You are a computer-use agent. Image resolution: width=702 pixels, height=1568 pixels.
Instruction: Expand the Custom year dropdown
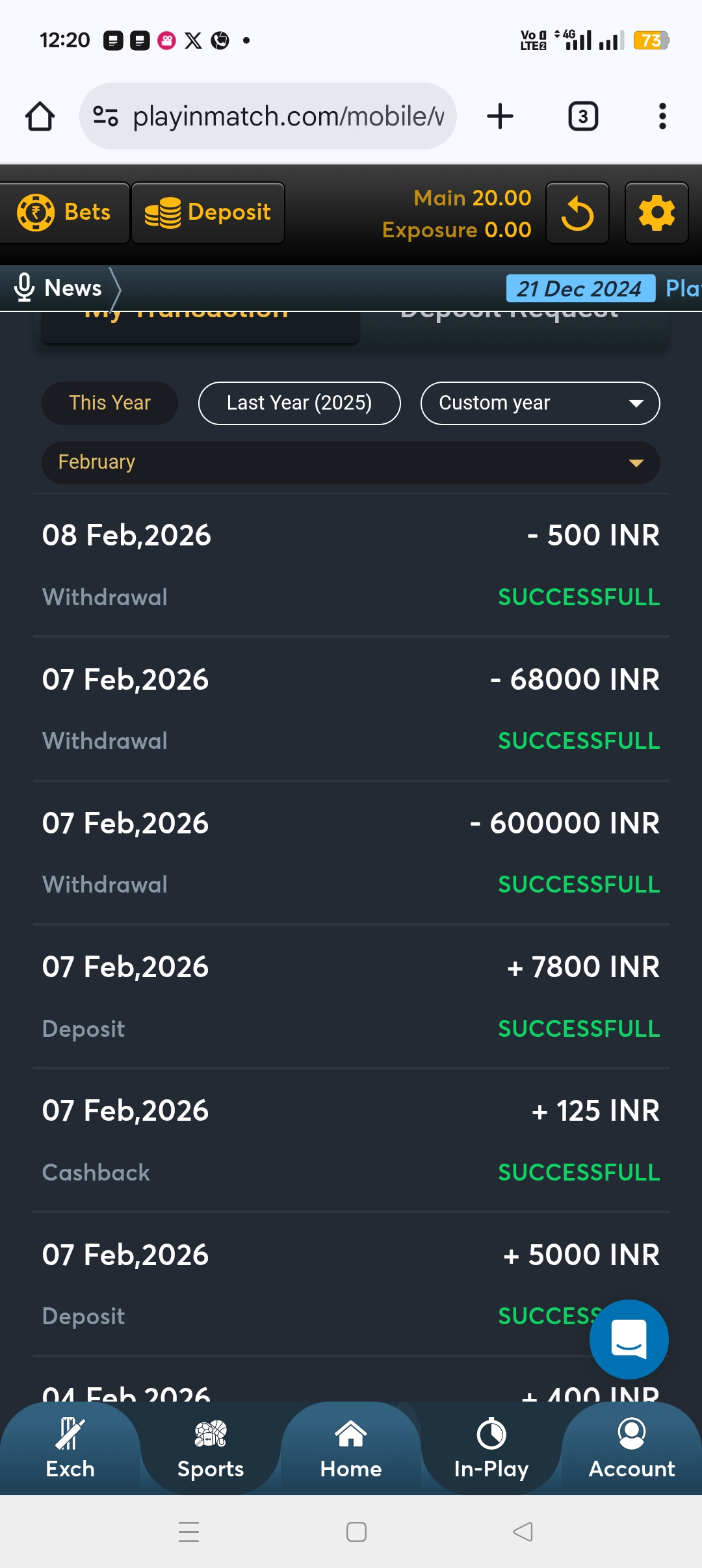tap(539, 403)
